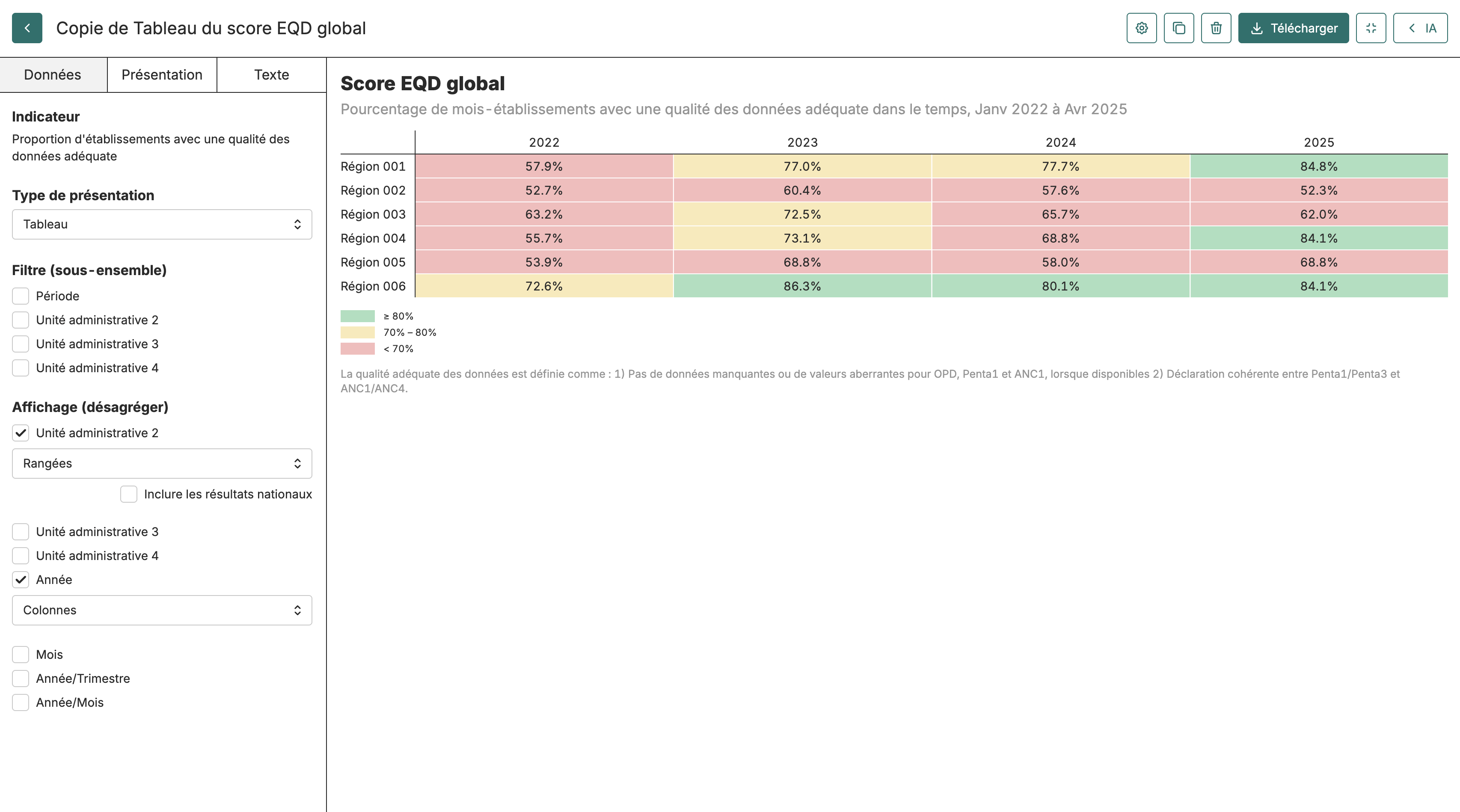This screenshot has width=1460, height=812.
Task: Switch to the Données tab
Action: point(53,75)
